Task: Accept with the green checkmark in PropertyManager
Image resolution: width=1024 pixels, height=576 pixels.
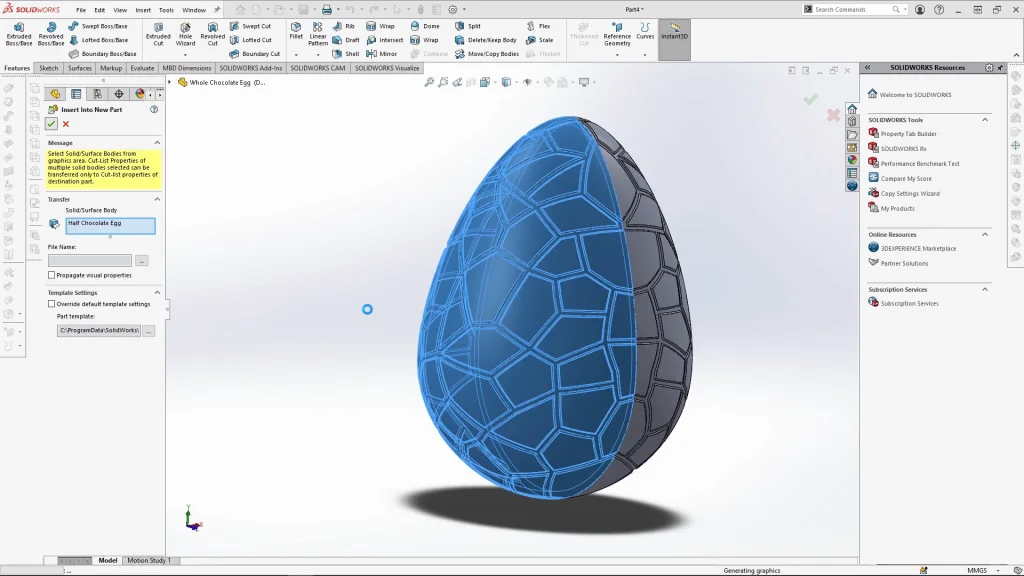Action: (52, 124)
